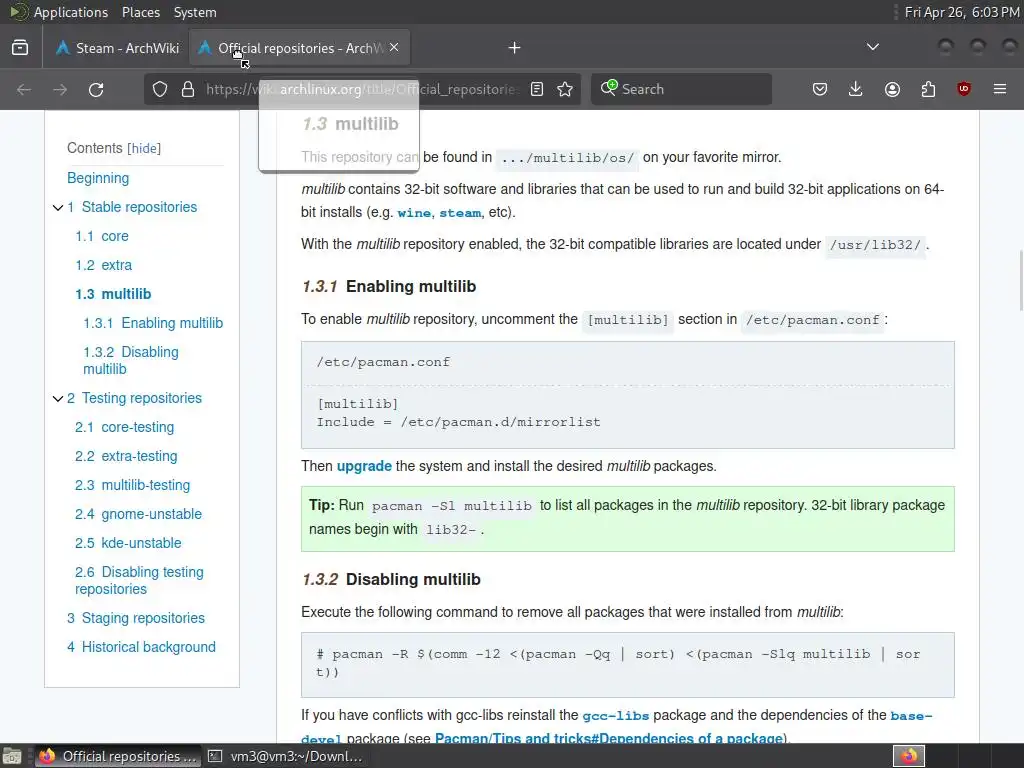Go to 1.3.1 Enabling multilib entry
This screenshot has width=1024, height=768.
coord(153,323)
